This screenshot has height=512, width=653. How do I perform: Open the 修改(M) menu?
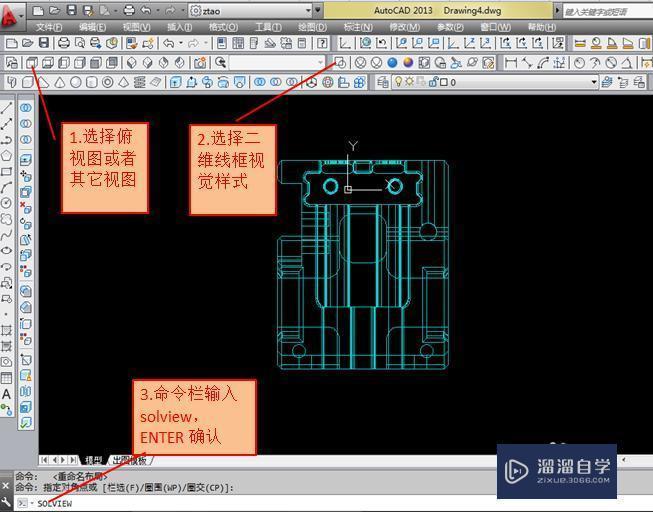tap(404, 27)
